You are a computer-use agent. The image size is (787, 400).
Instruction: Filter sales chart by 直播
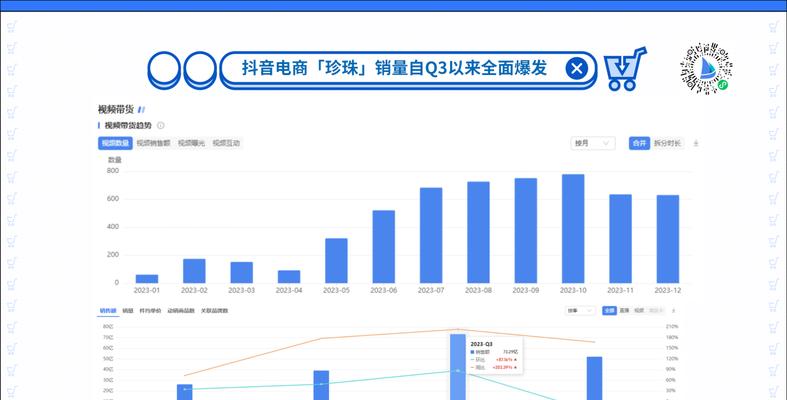coord(624,311)
